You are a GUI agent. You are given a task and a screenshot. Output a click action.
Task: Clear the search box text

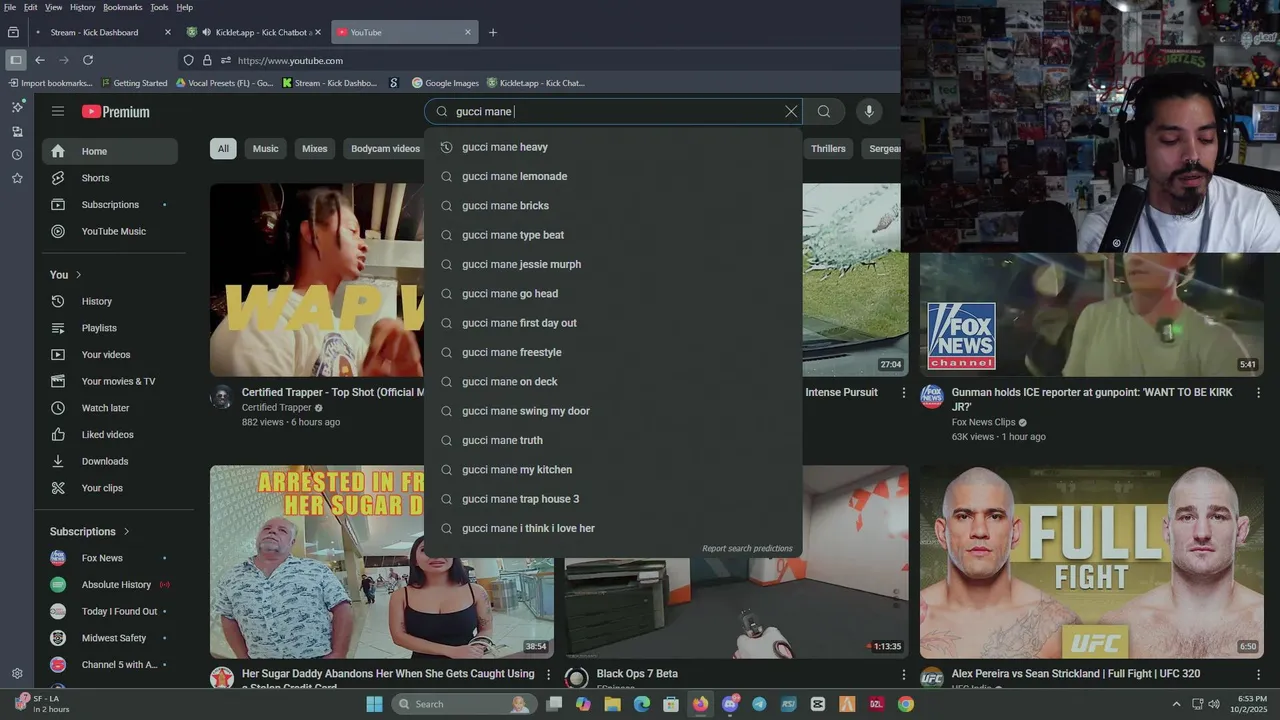(791, 112)
